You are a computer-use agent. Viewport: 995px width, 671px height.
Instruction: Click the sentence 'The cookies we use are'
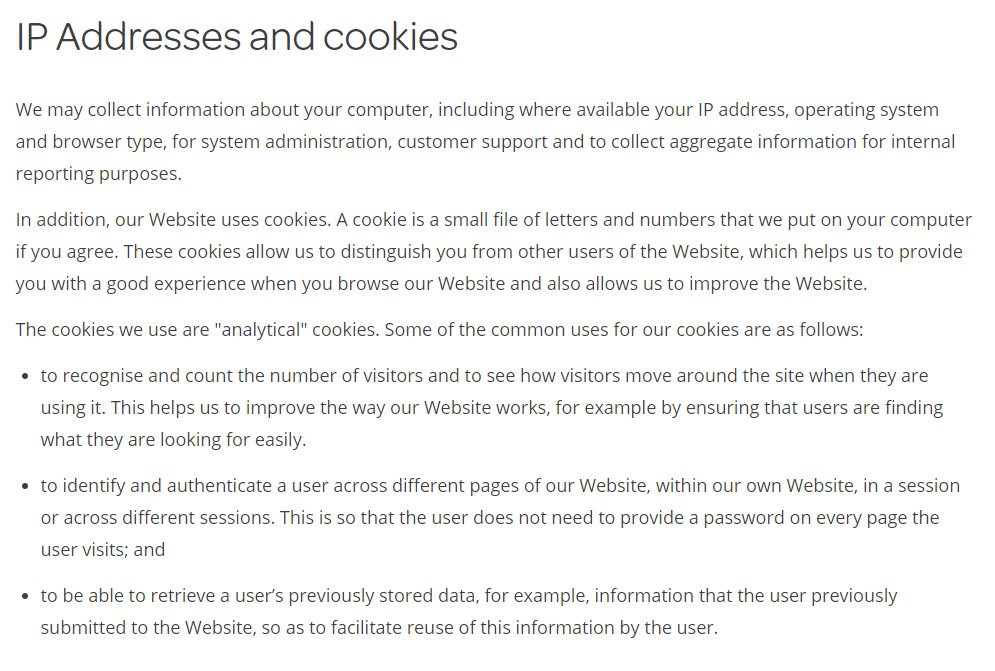[x=440, y=329]
